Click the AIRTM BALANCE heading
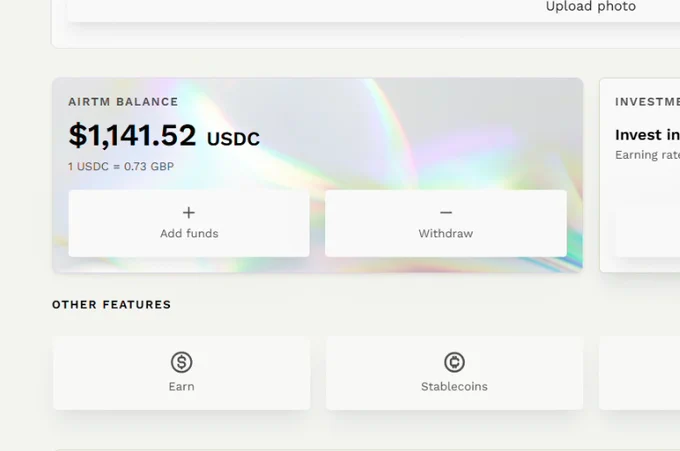This screenshot has height=451, width=680. [x=123, y=102]
